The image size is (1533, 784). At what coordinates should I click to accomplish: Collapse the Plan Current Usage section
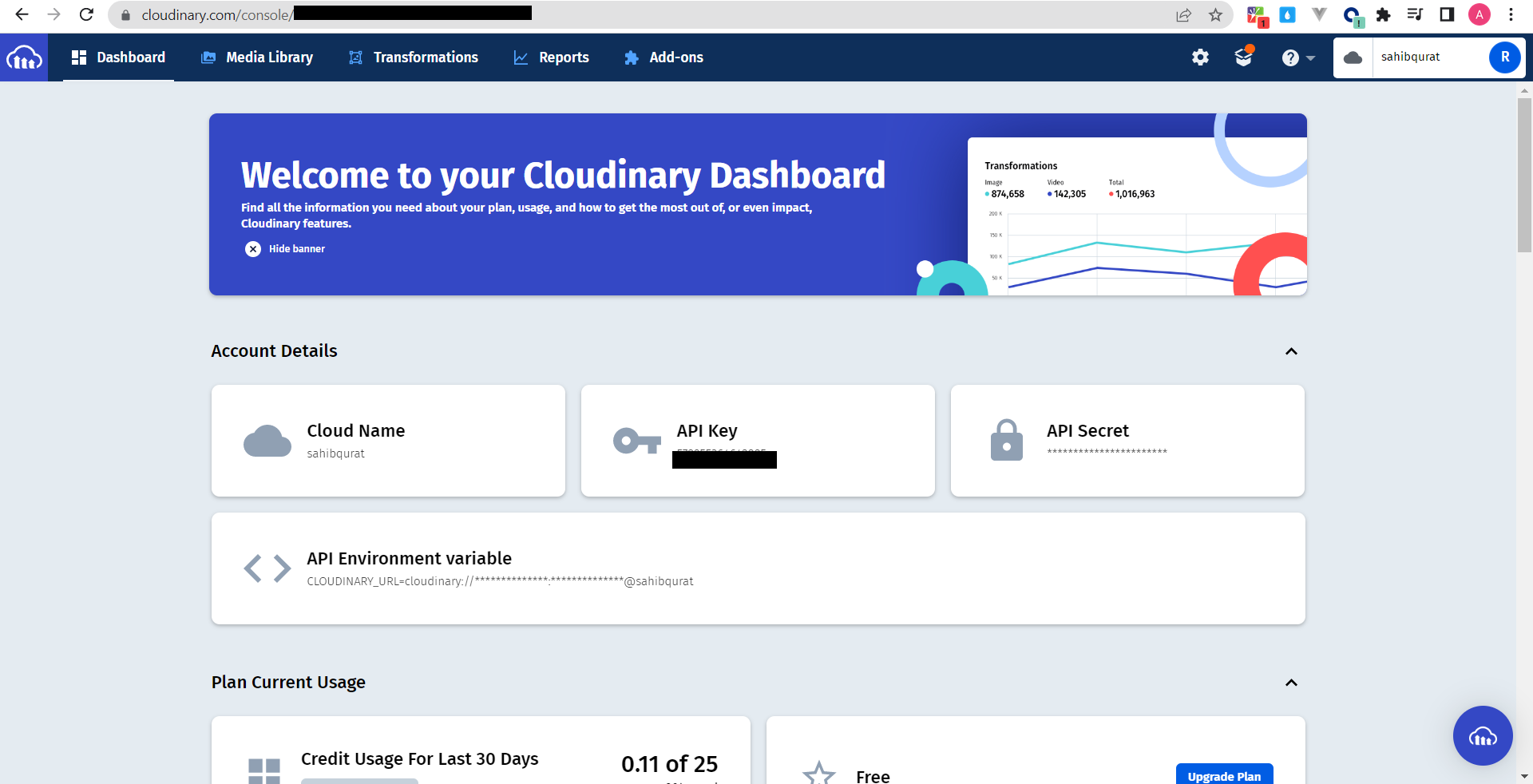(1291, 683)
